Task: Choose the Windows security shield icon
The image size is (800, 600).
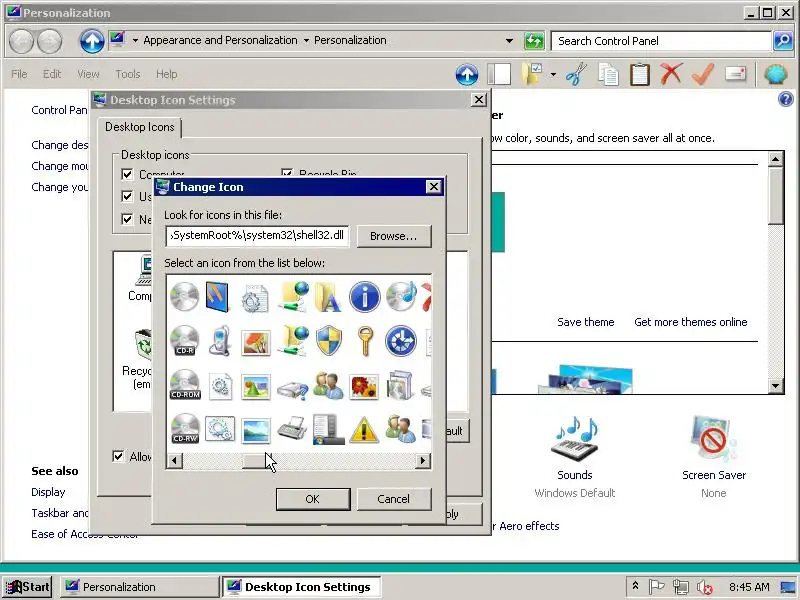Action: (x=329, y=340)
